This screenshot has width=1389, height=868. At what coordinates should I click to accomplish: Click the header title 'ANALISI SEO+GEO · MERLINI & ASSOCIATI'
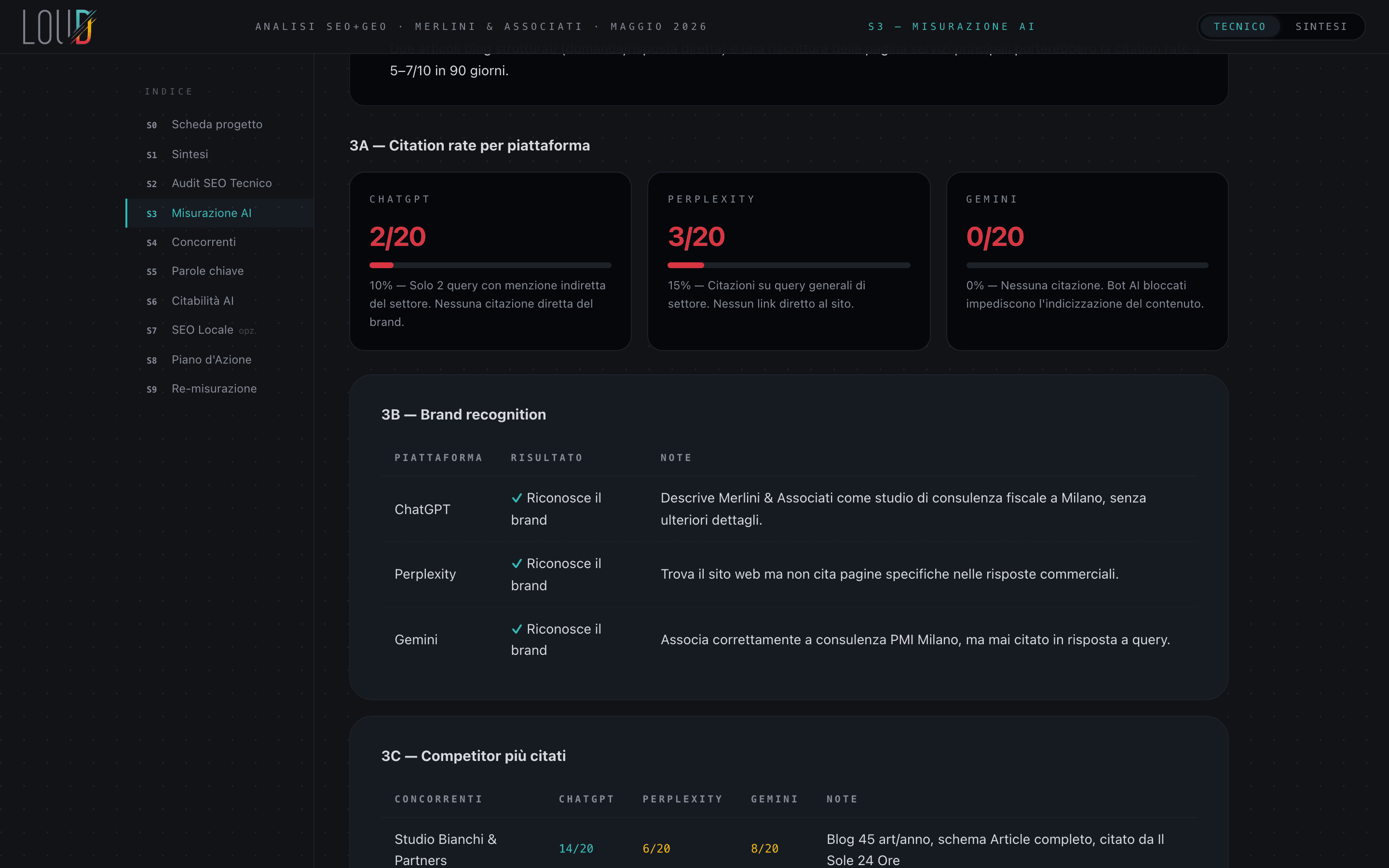click(x=419, y=27)
